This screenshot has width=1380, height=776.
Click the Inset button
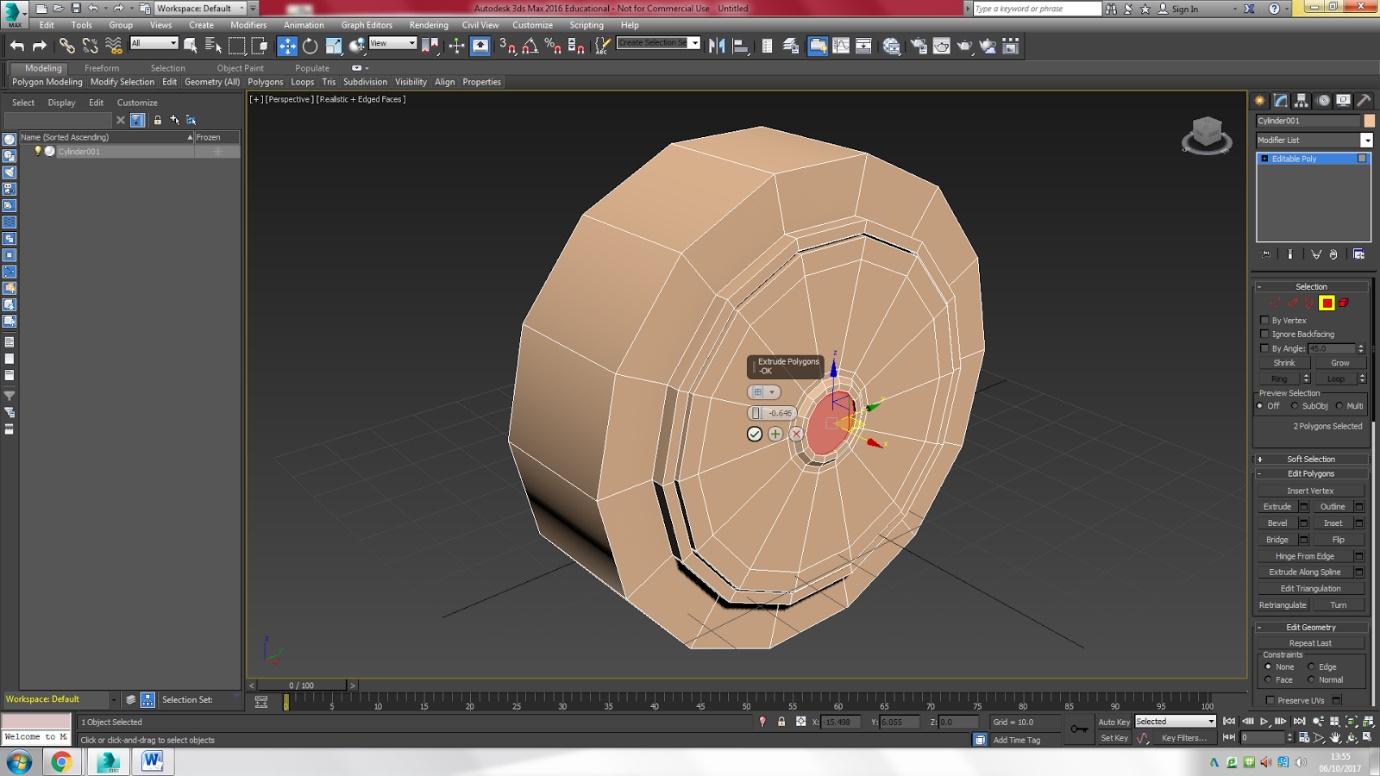1333,523
